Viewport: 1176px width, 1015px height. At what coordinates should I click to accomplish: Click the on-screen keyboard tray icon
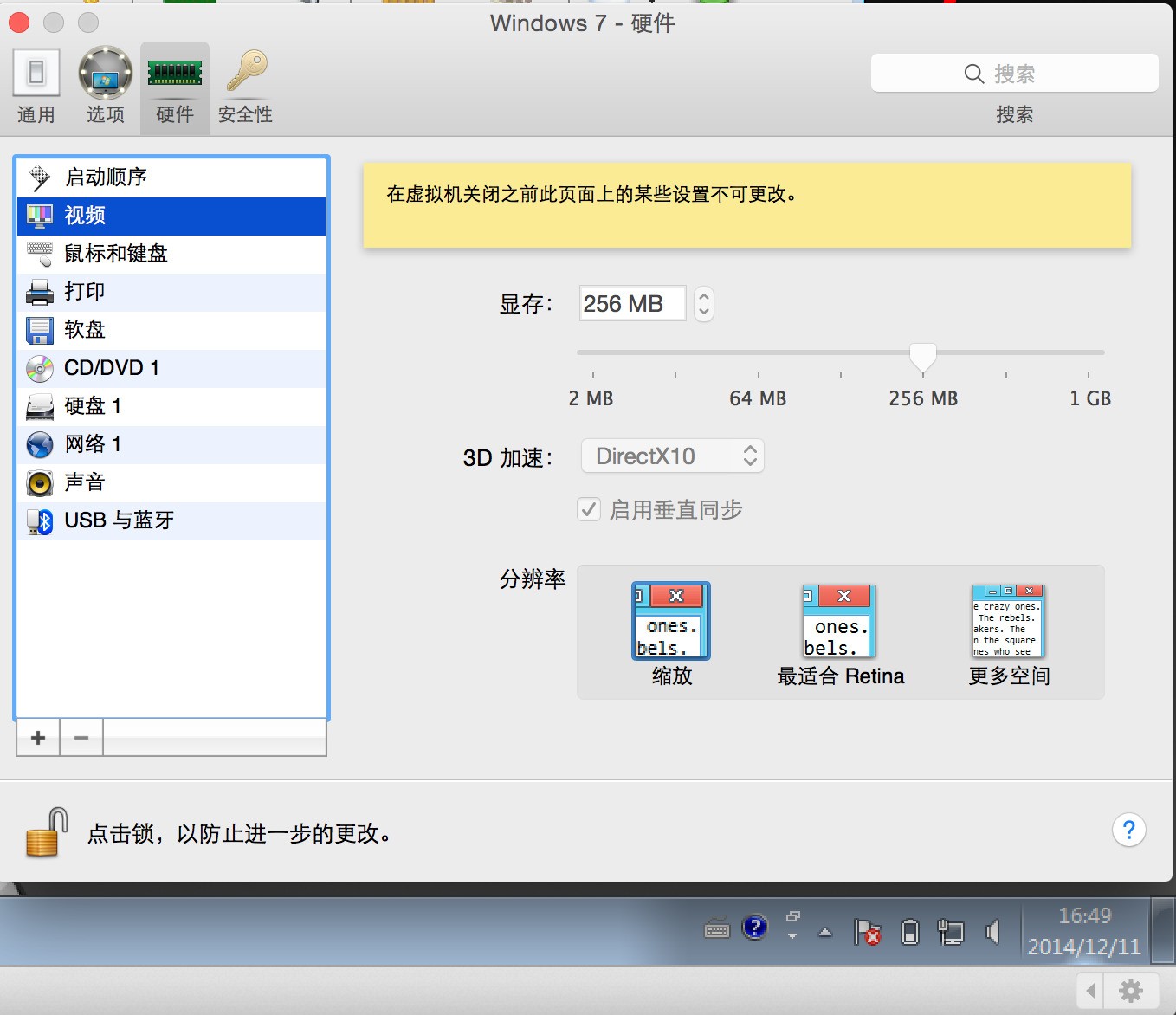click(x=717, y=930)
